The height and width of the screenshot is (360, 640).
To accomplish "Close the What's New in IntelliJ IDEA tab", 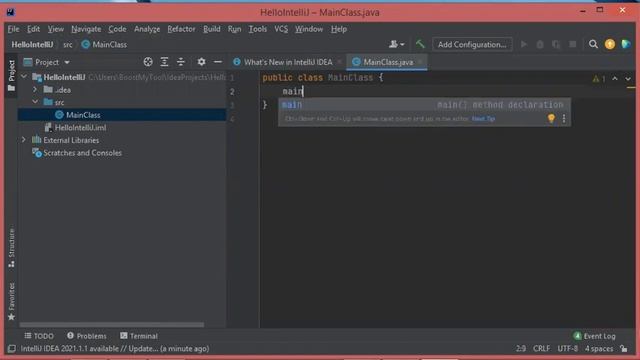I will 339,62.
